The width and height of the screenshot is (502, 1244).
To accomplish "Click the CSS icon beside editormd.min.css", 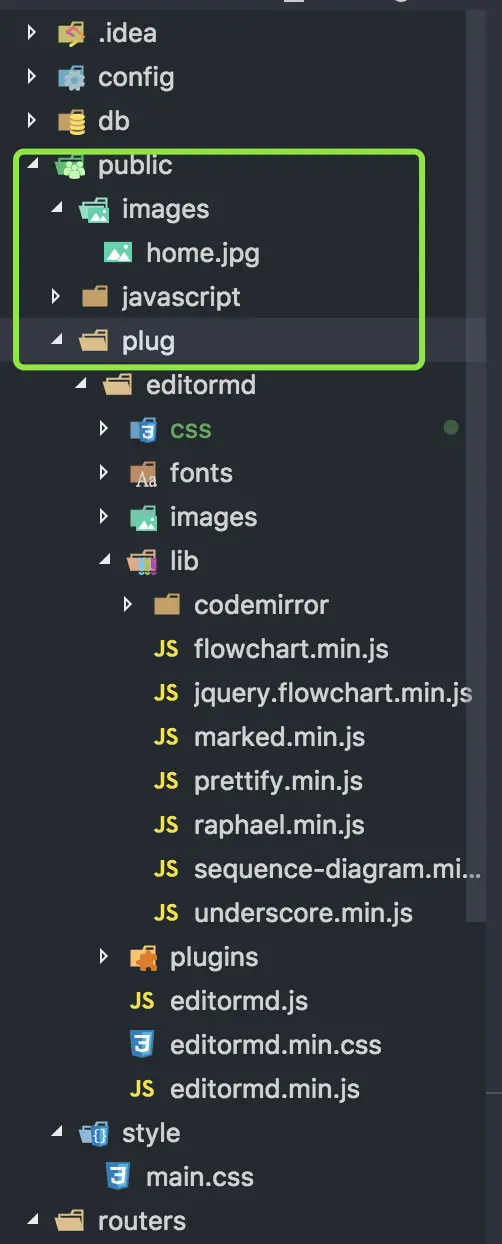I will (x=142, y=1046).
